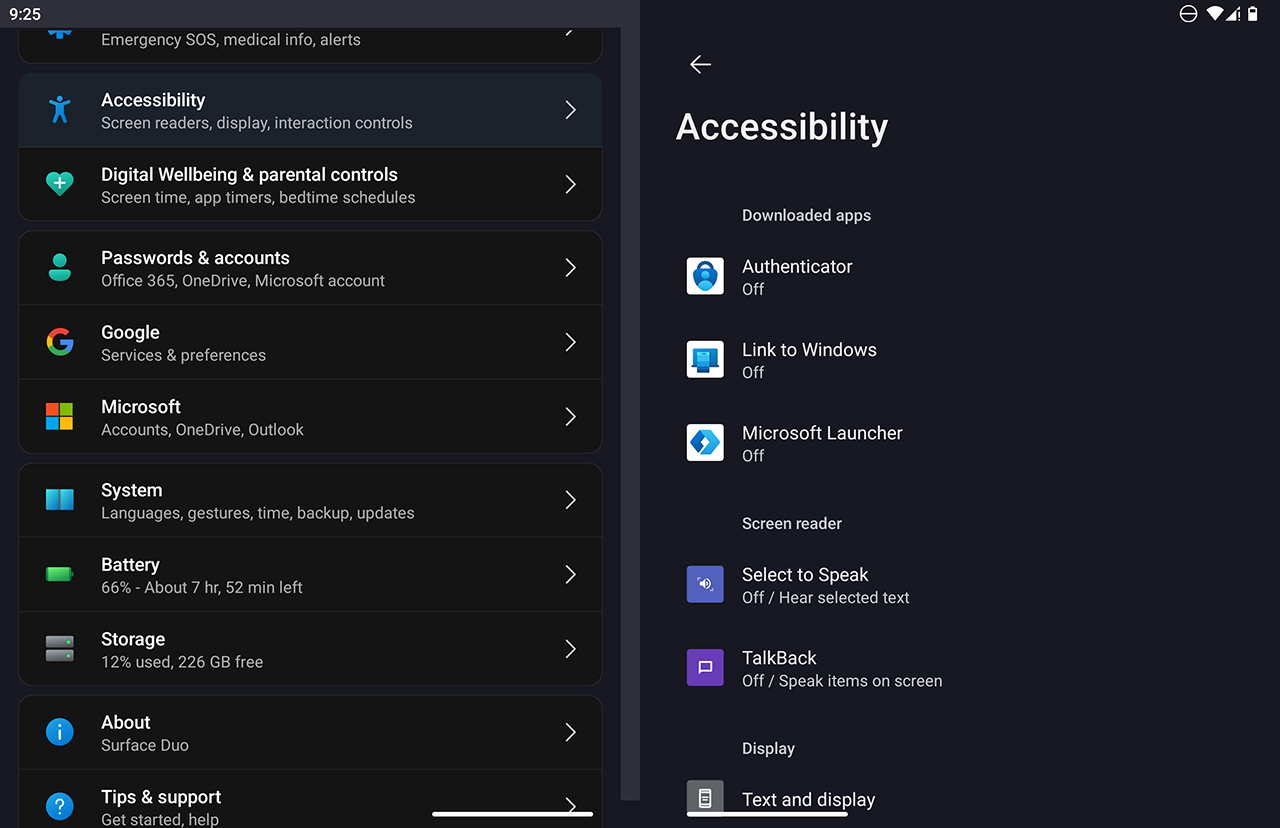Screen dimensions: 1280x828
Task: Click the purple TalkBack icon
Action: [705, 667]
